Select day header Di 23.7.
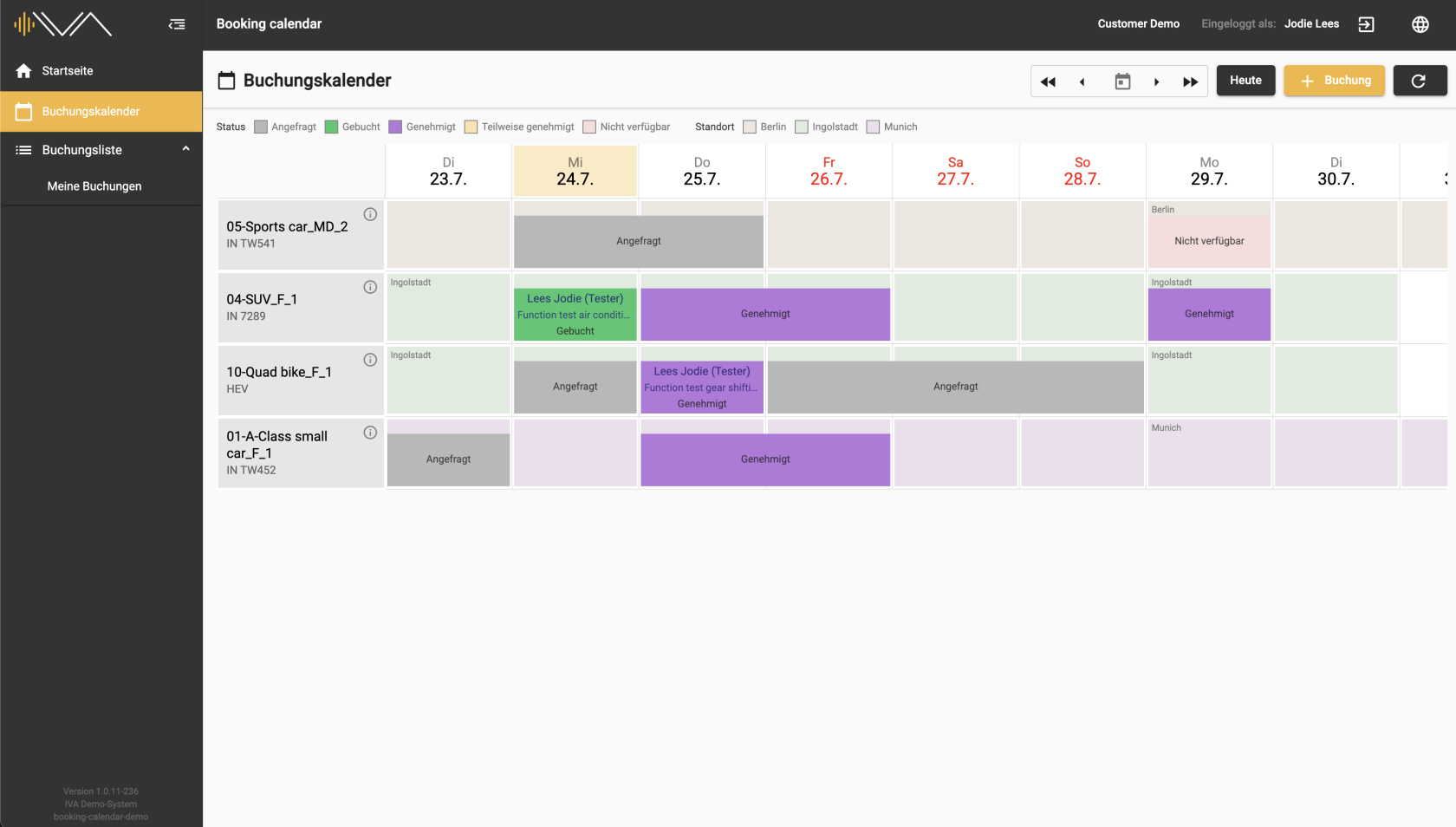The height and width of the screenshot is (827, 1456). click(448, 171)
